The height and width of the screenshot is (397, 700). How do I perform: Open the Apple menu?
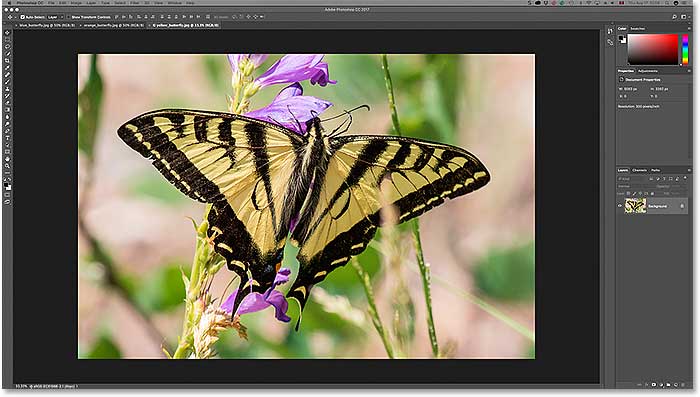click(10, 3)
